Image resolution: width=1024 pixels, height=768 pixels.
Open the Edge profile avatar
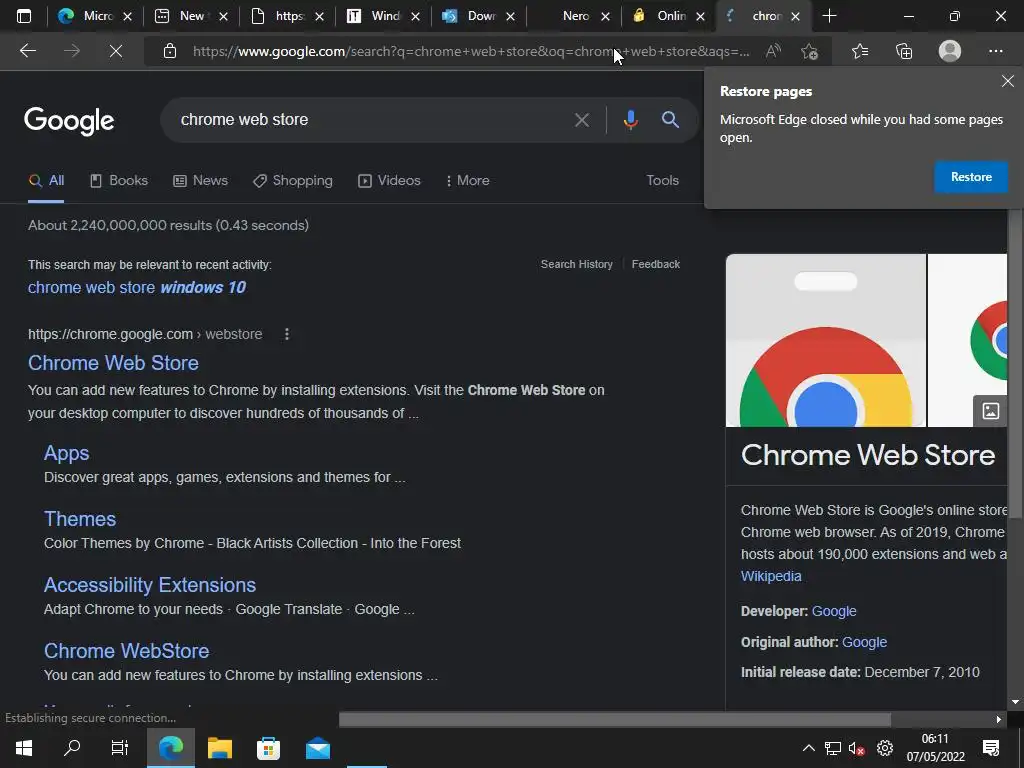click(x=950, y=51)
